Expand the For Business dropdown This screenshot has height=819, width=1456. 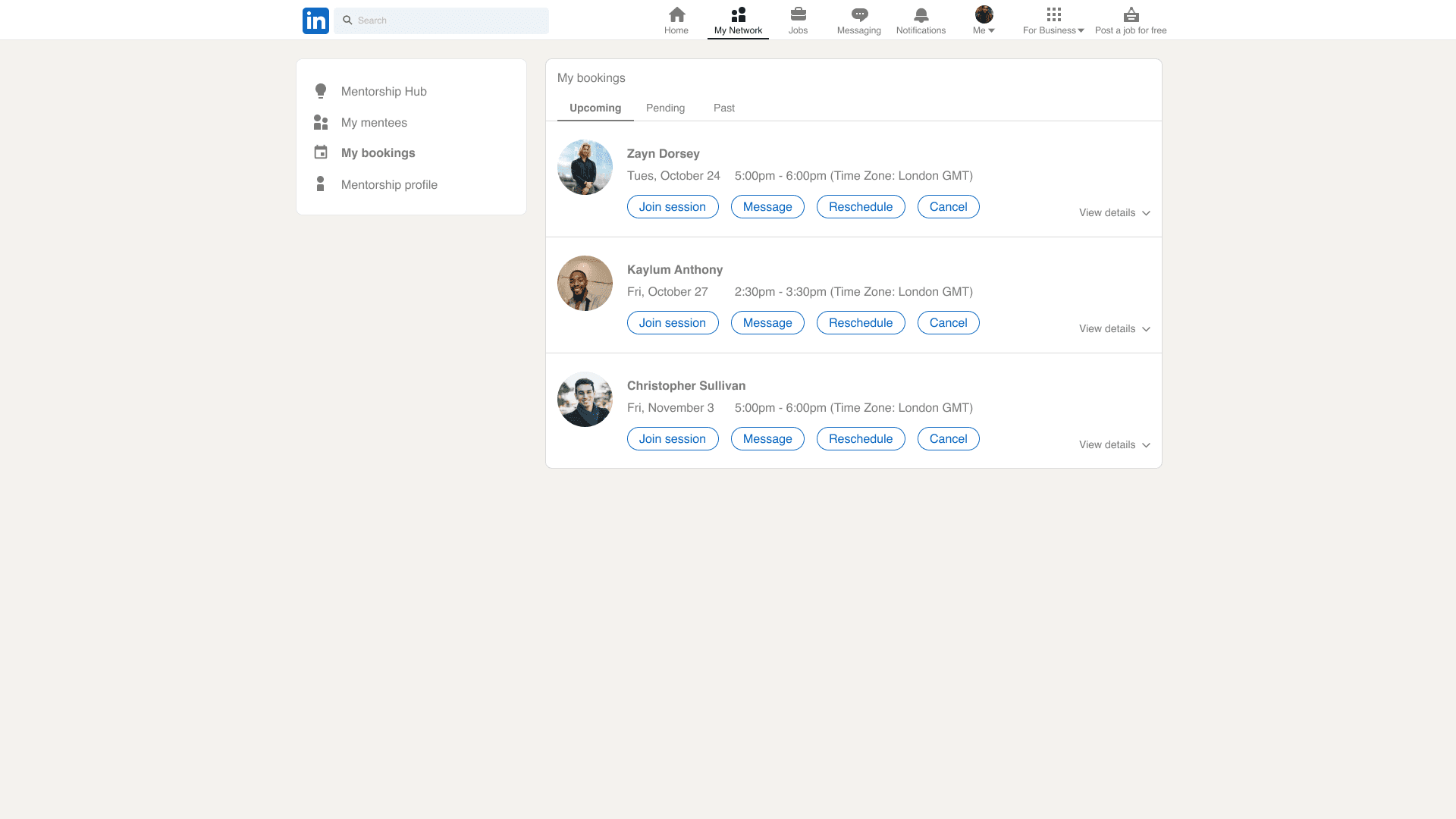point(1053,20)
